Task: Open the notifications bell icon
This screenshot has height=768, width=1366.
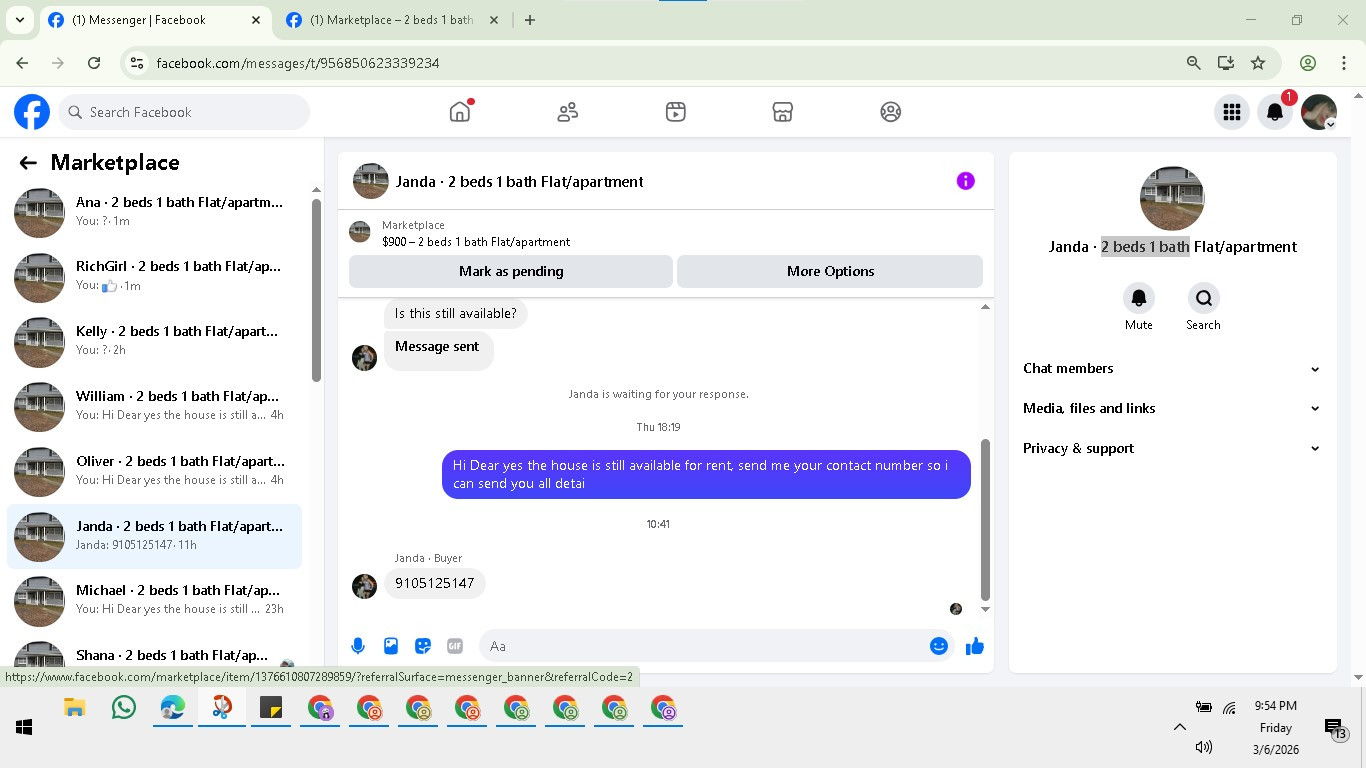Action: (x=1275, y=112)
